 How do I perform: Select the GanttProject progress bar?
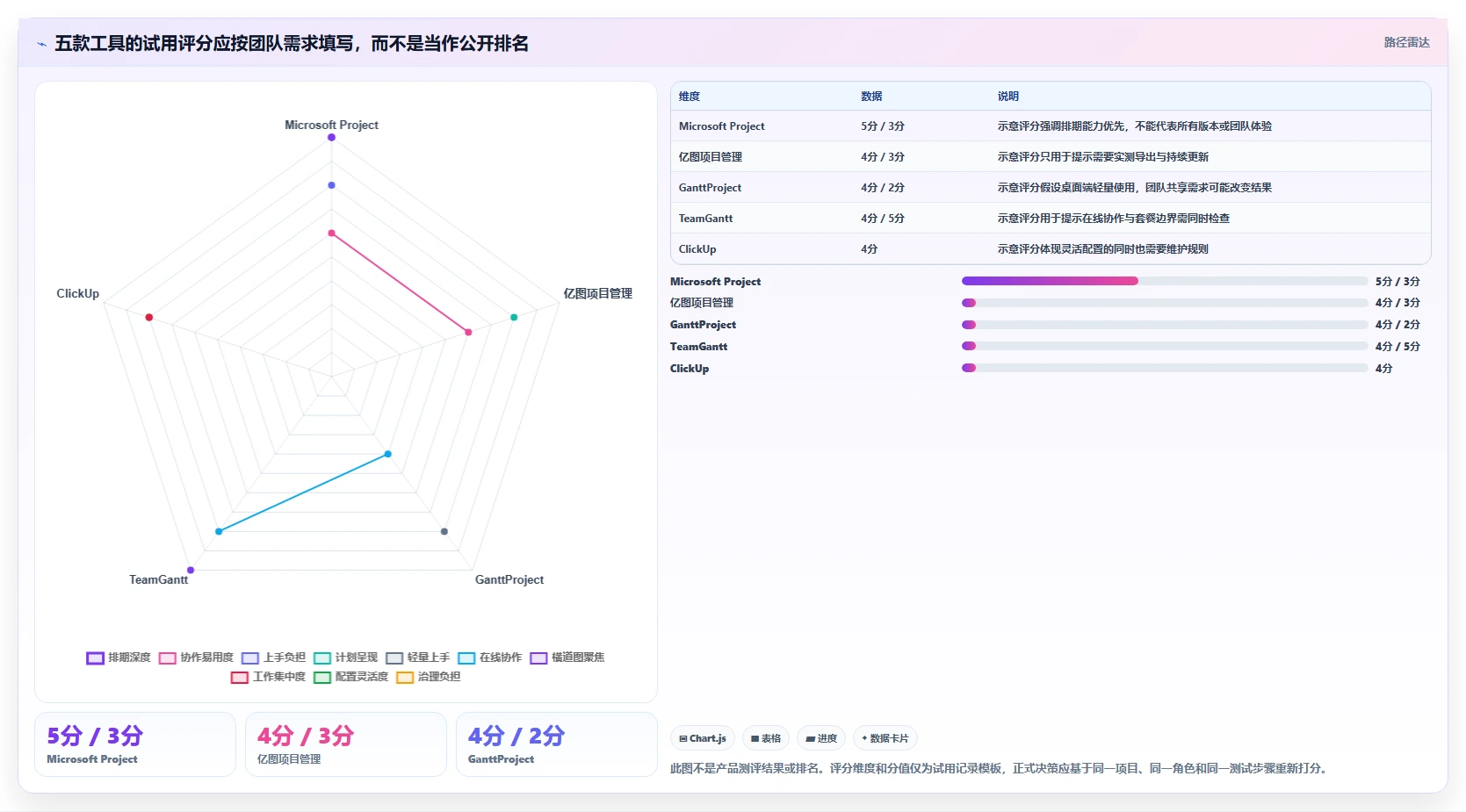click(x=1165, y=325)
